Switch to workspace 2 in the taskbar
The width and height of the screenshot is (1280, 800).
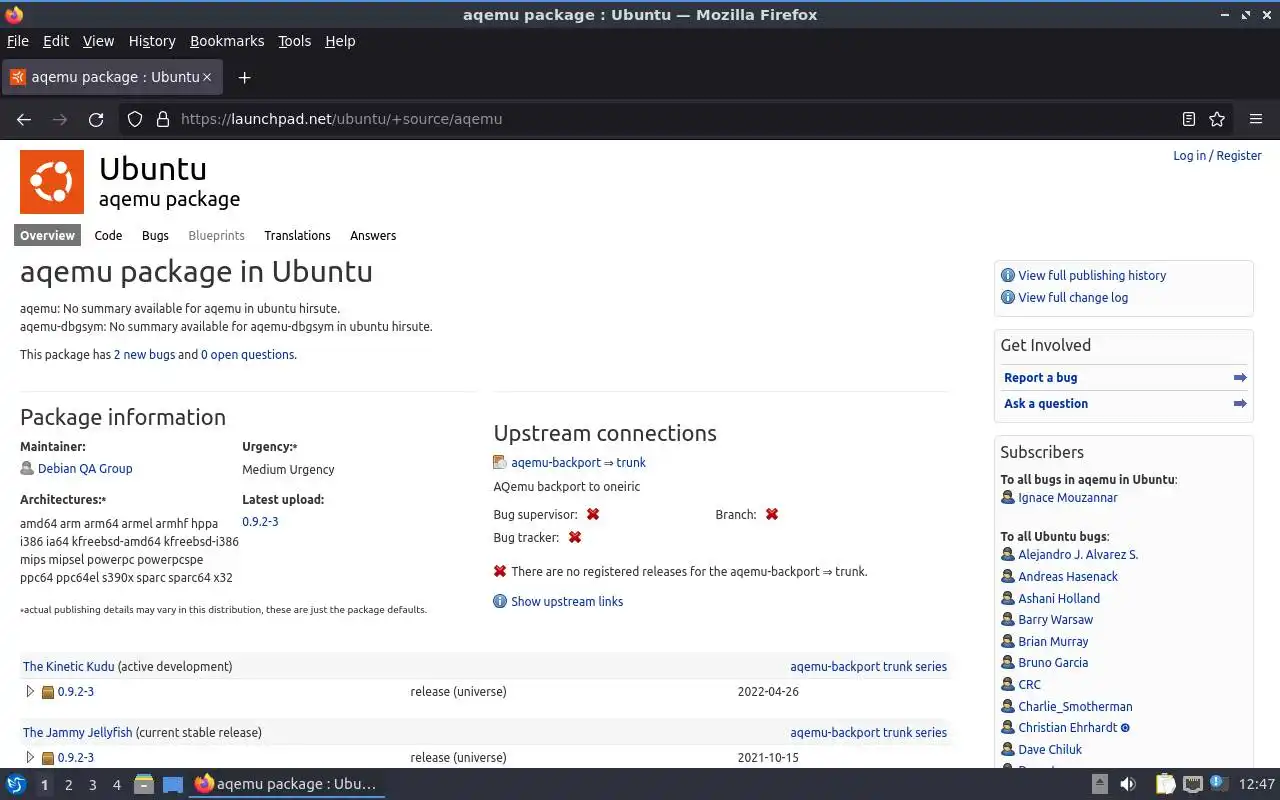point(68,785)
